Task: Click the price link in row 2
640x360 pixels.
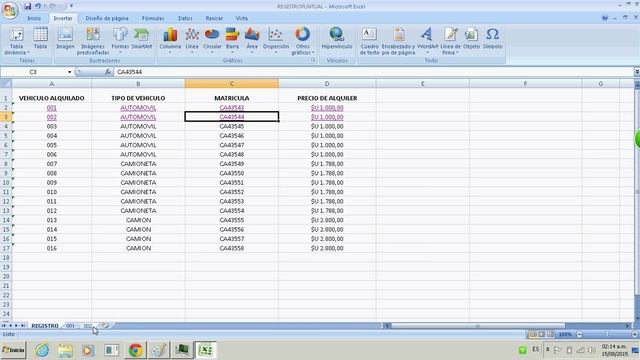Action: [x=327, y=108]
